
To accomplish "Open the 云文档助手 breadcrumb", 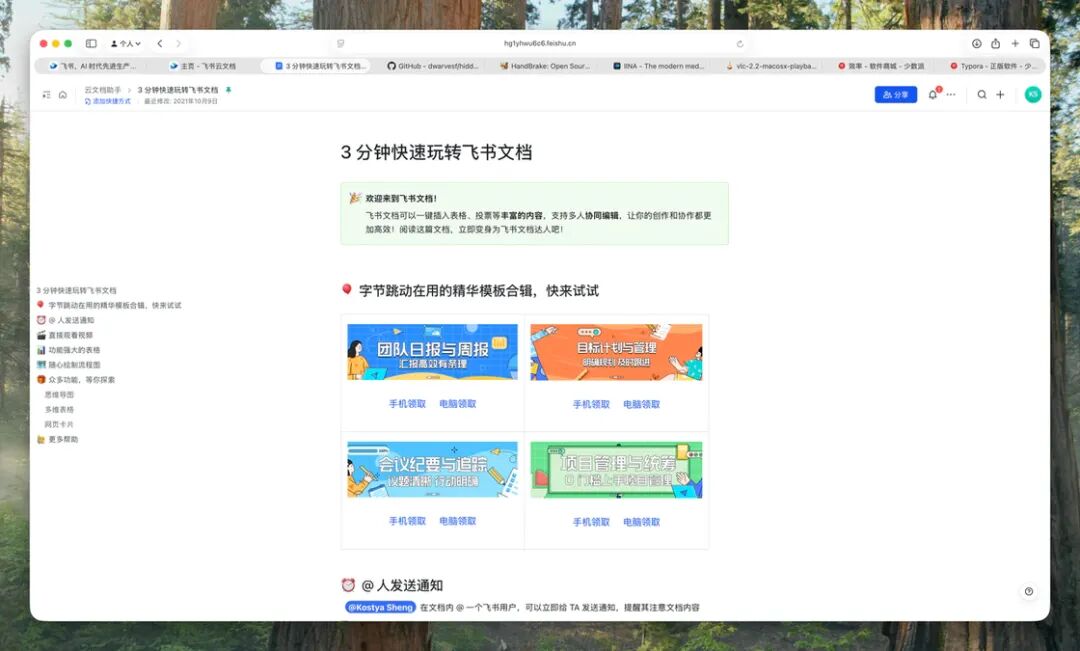I will point(103,90).
